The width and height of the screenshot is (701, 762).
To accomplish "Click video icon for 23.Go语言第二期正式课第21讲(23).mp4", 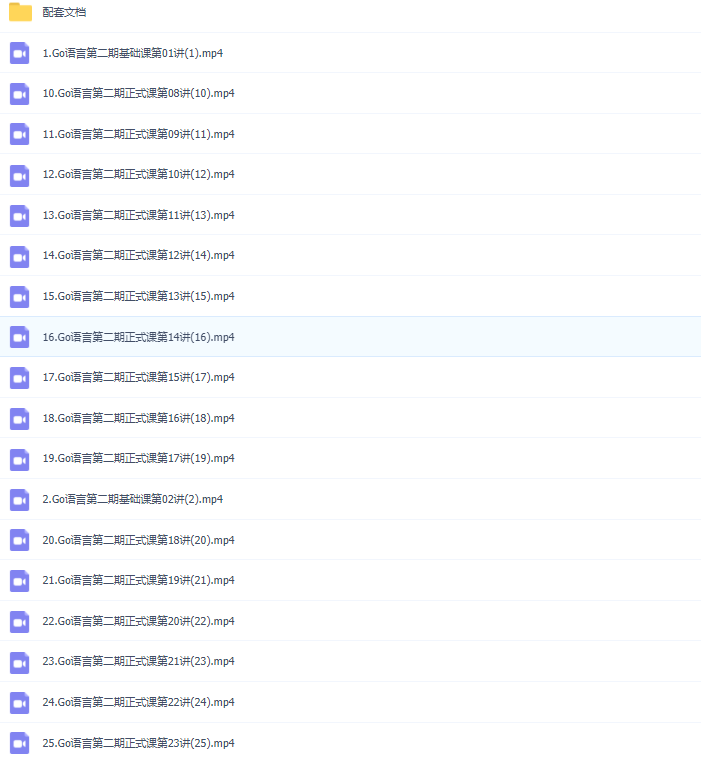I will 19,661.
